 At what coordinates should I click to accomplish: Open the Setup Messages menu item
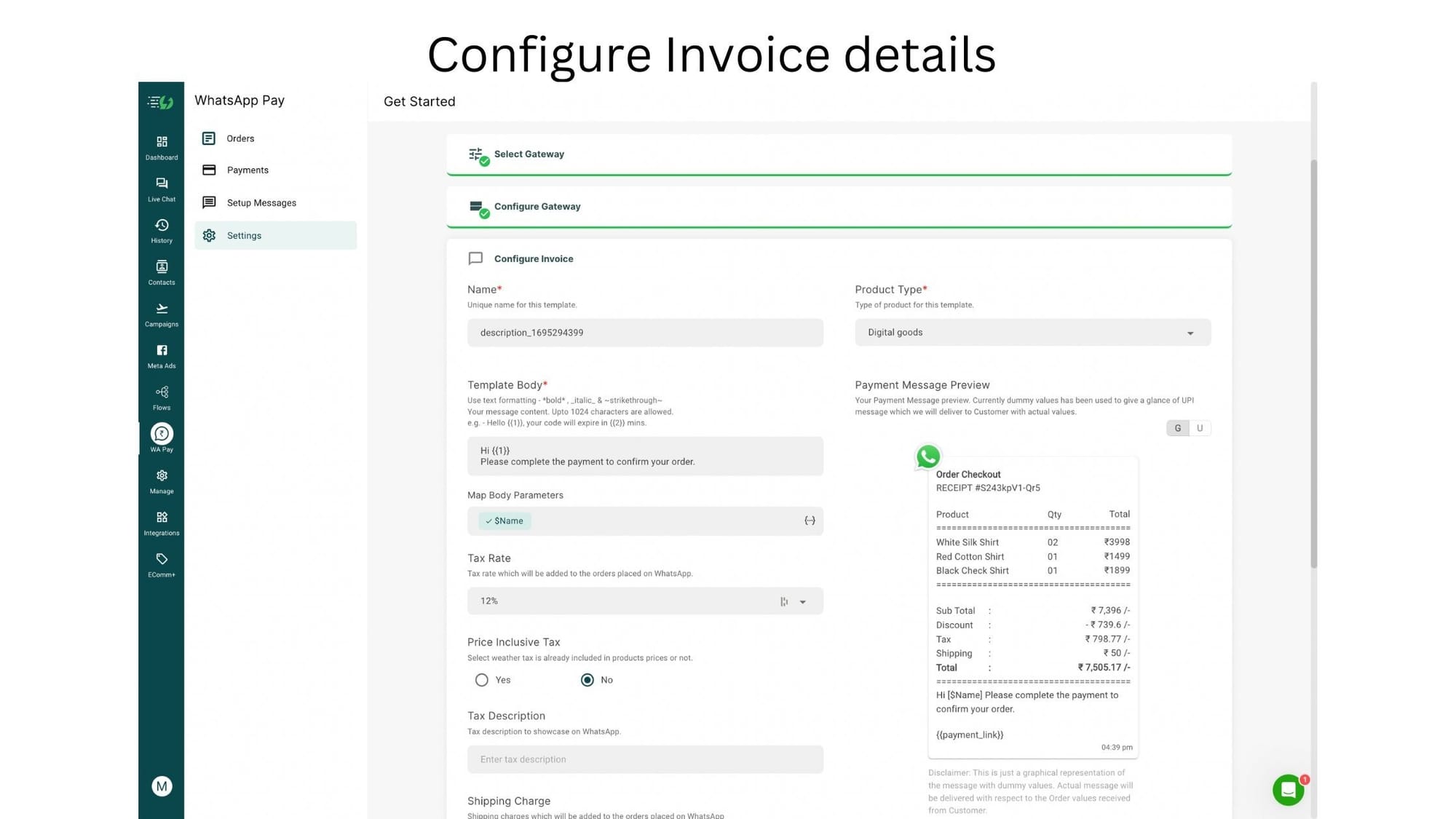pos(261,203)
